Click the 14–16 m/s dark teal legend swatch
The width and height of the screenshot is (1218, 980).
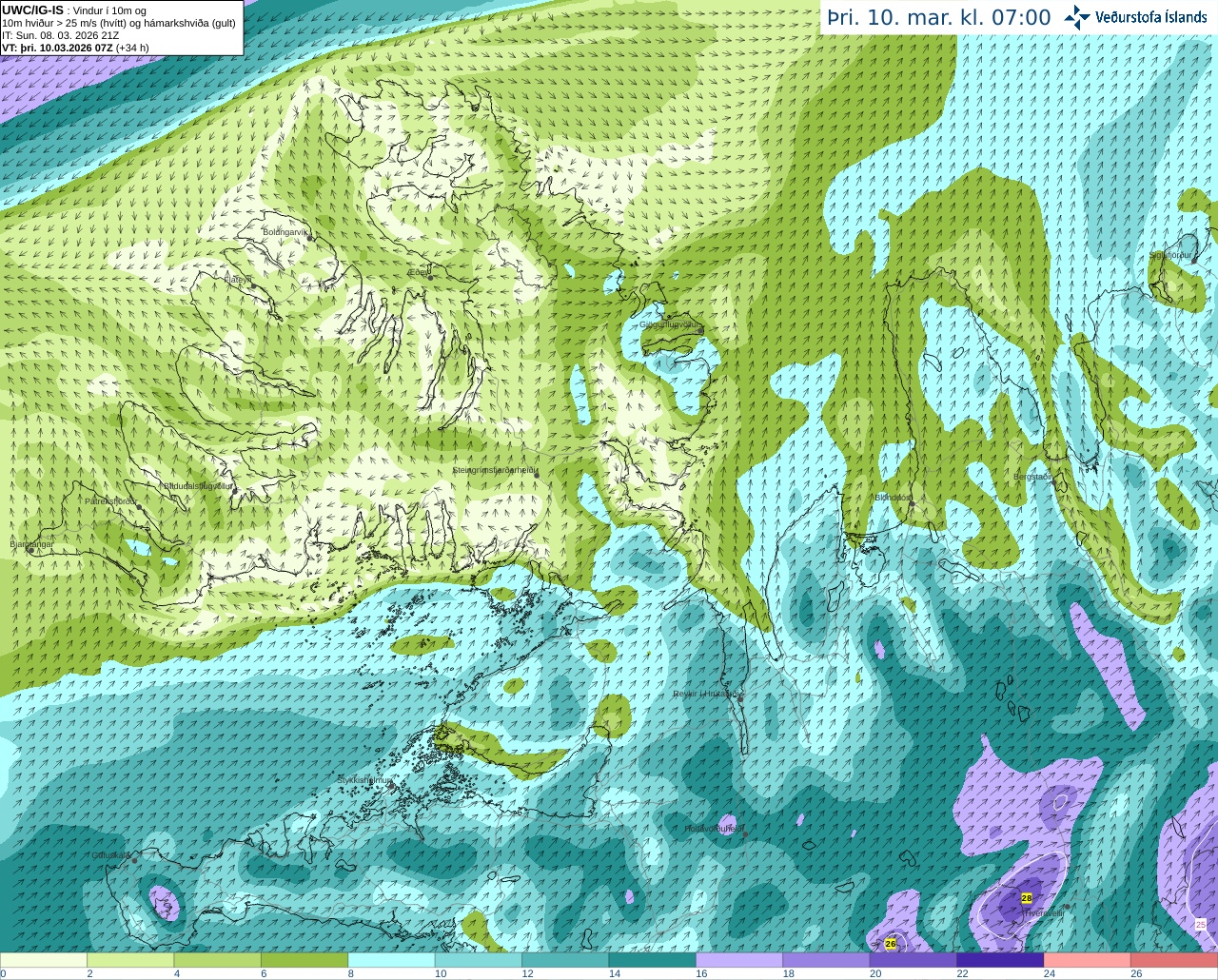(x=653, y=960)
